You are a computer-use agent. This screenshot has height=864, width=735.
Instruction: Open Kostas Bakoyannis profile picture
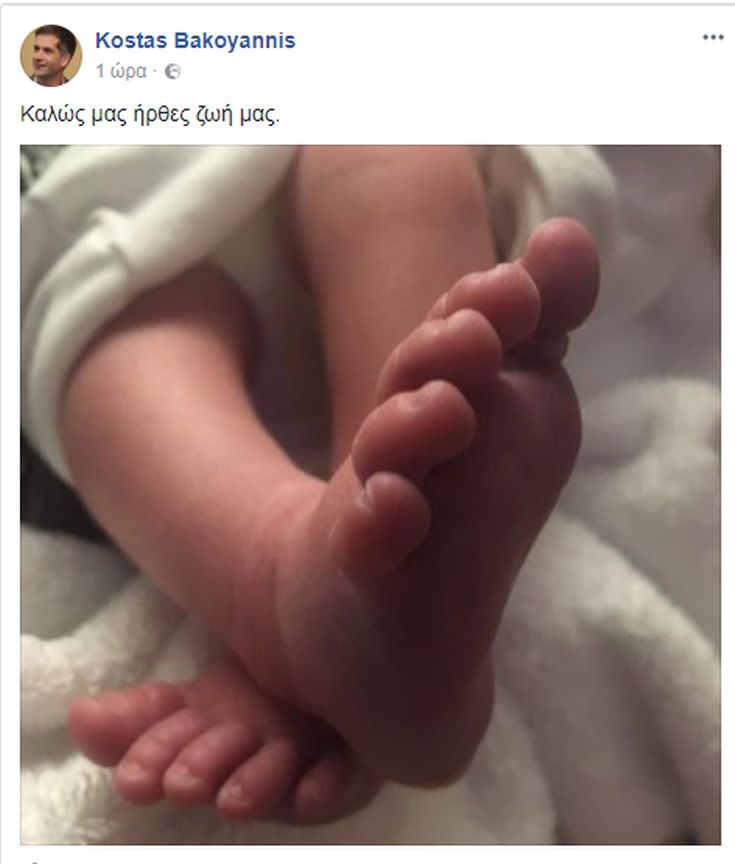pyautogui.click(x=51, y=55)
